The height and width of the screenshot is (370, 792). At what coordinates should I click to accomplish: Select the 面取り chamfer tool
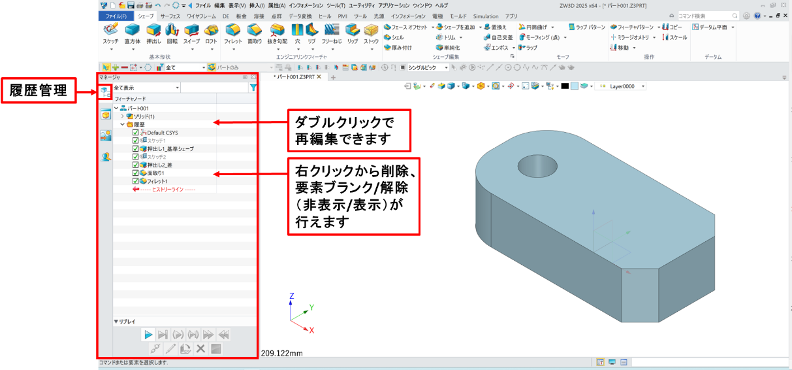pos(254,34)
